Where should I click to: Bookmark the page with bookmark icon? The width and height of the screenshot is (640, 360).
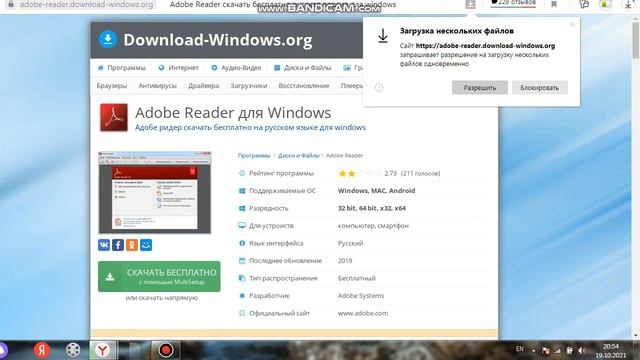point(554,4)
